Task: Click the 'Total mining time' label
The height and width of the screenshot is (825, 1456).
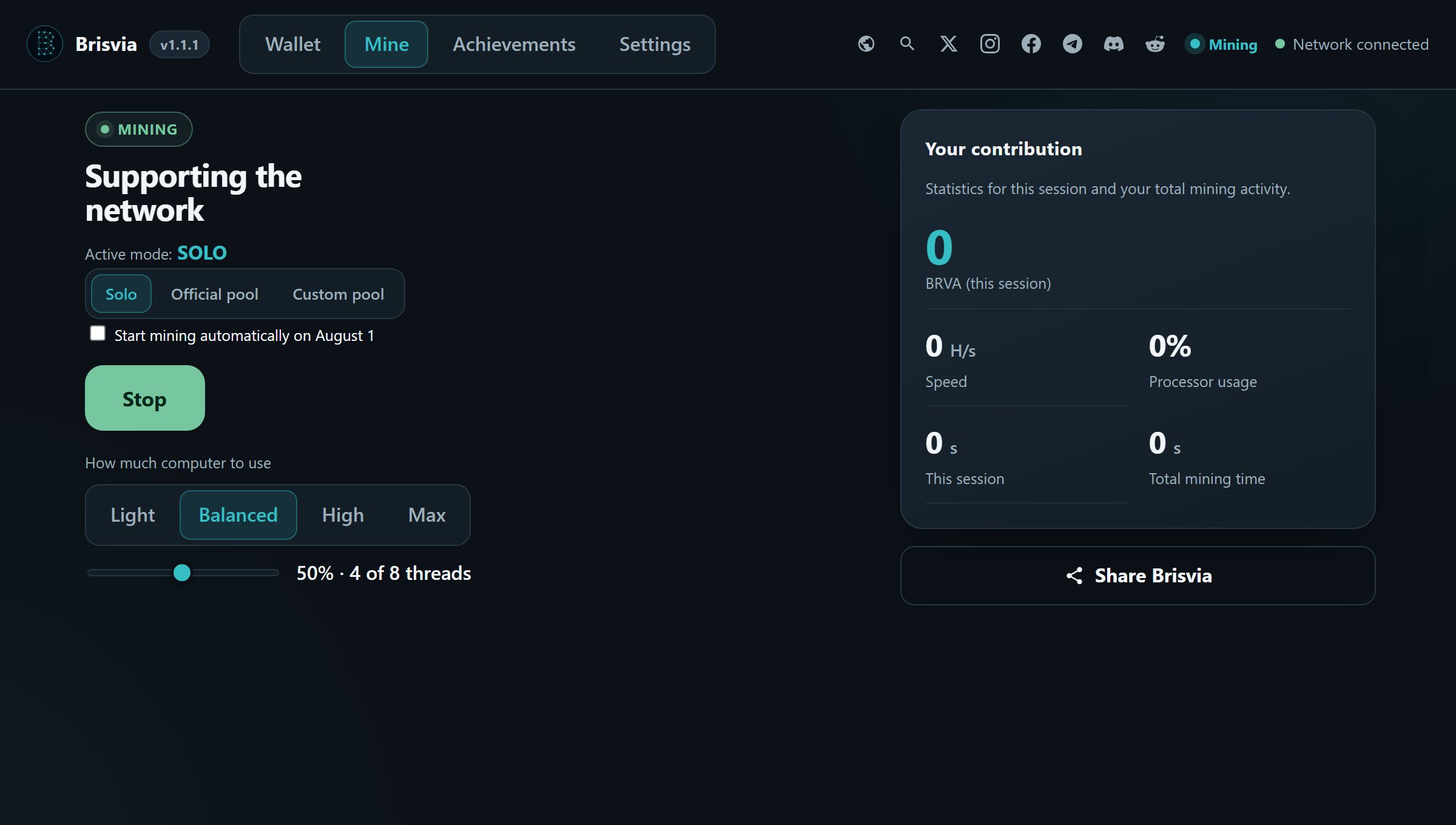Action: pos(1207,479)
